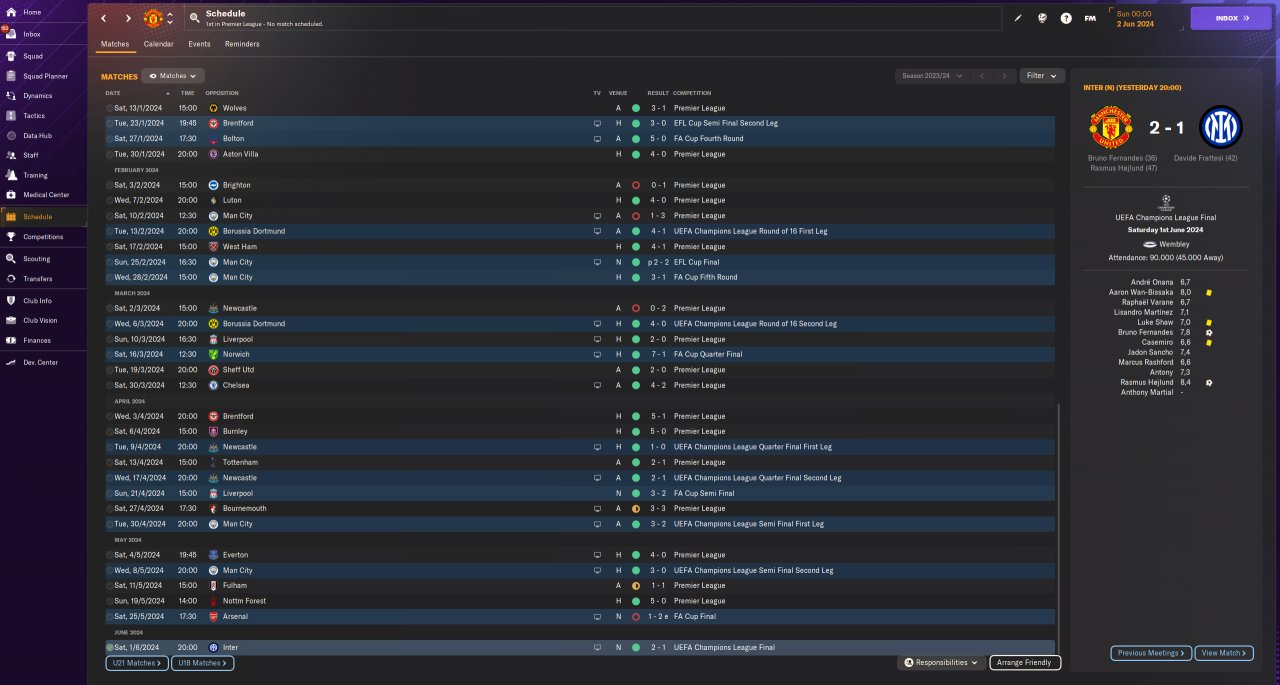
Task: Click the date Sun 00:00 2 Jun 2024
Action: 1135,18
